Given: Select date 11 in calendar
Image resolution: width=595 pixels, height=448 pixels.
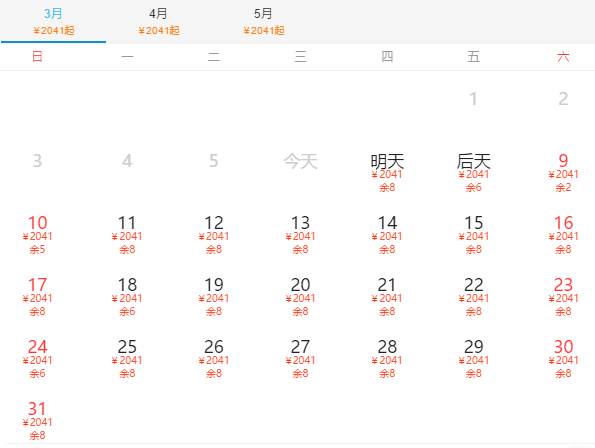Looking at the screenshot, I should tap(127, 234).
